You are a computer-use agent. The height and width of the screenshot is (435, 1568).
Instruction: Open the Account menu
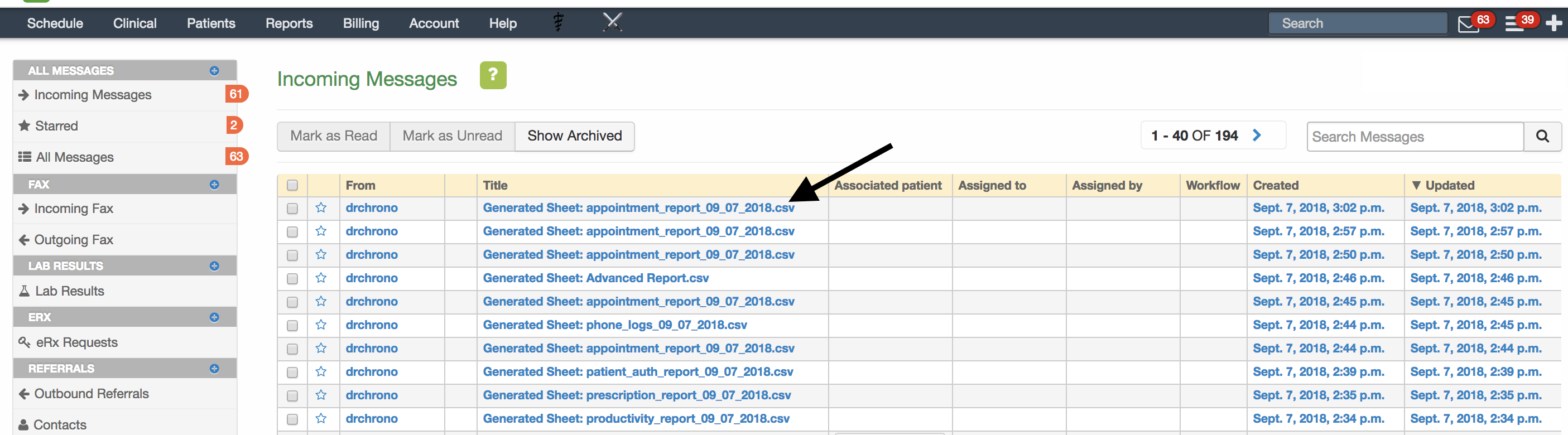pos(434,23)
